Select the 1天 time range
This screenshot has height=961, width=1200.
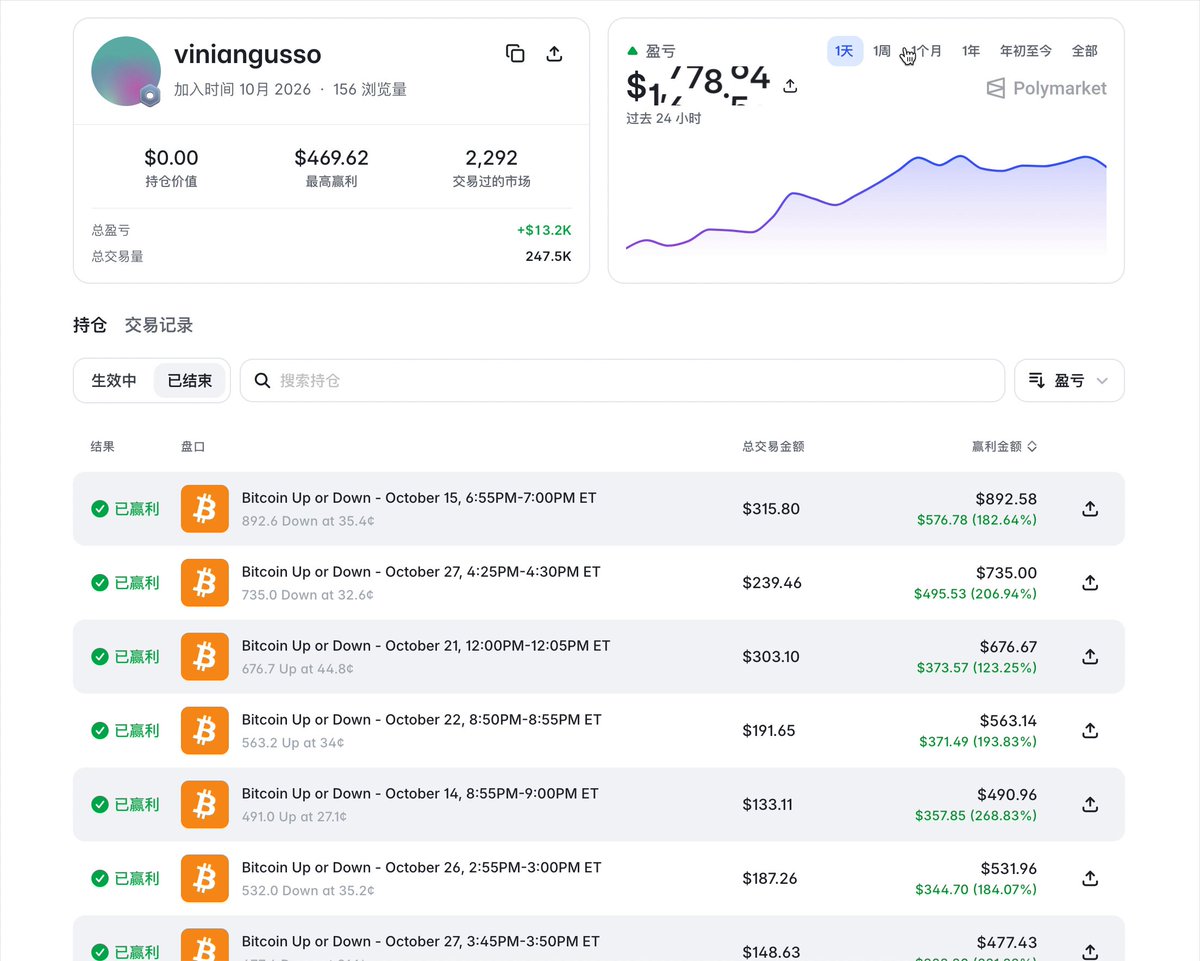click(845, 51)
